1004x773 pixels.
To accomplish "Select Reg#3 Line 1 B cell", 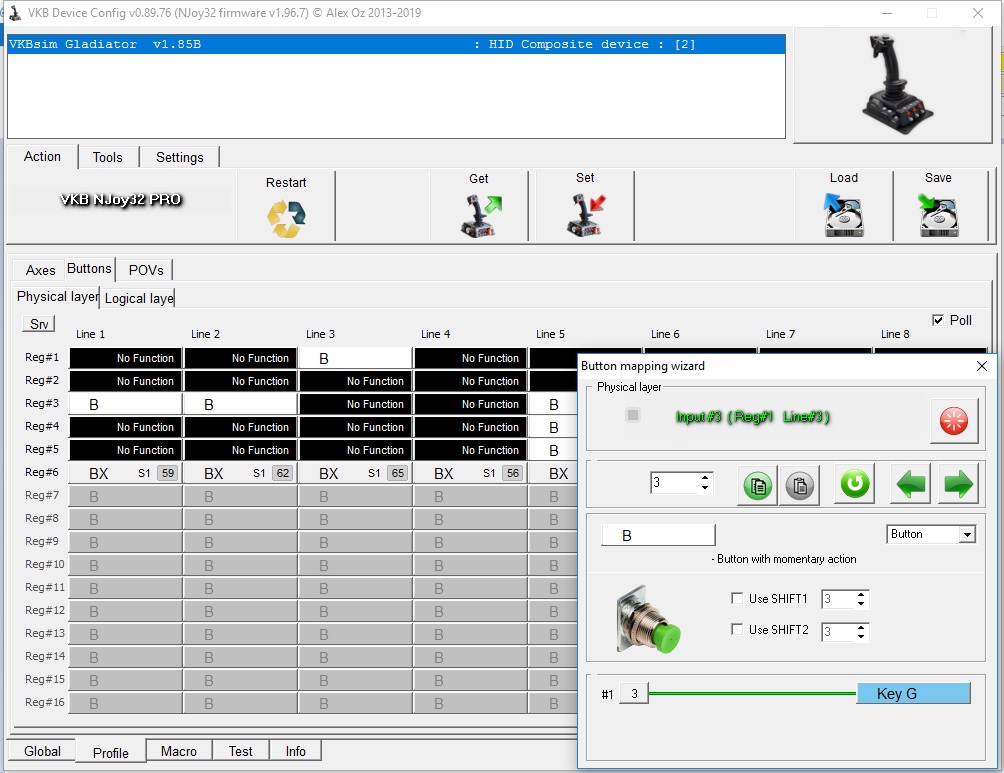I will click(126, 404).
